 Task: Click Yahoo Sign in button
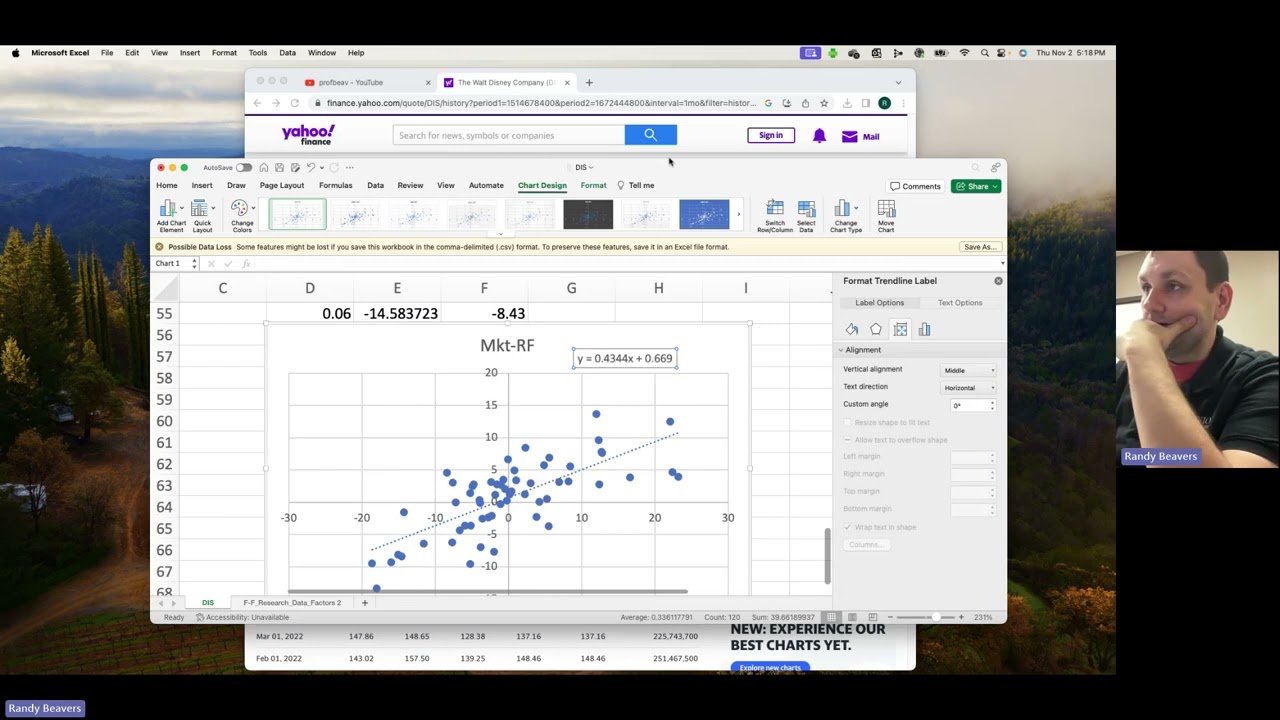(x=771, y=135)
